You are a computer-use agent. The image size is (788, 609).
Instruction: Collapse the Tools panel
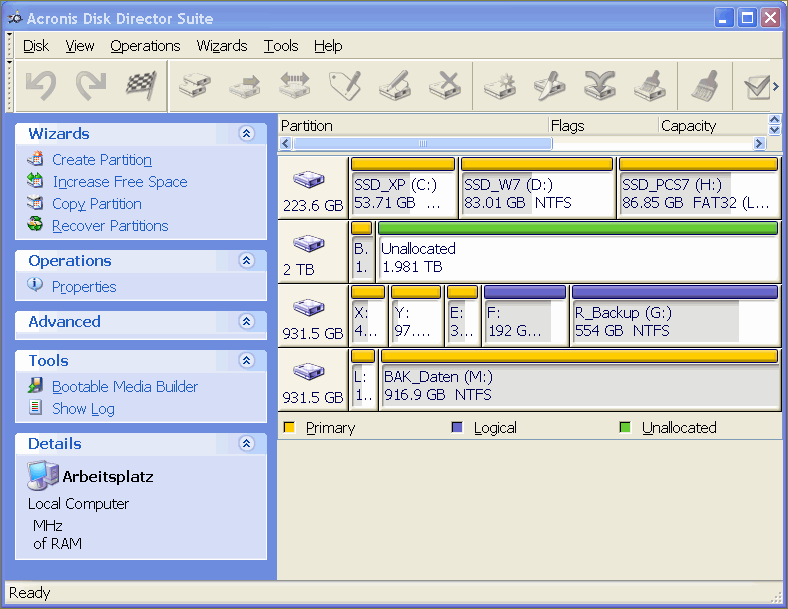pyautogui.click(x=246, y=360)
